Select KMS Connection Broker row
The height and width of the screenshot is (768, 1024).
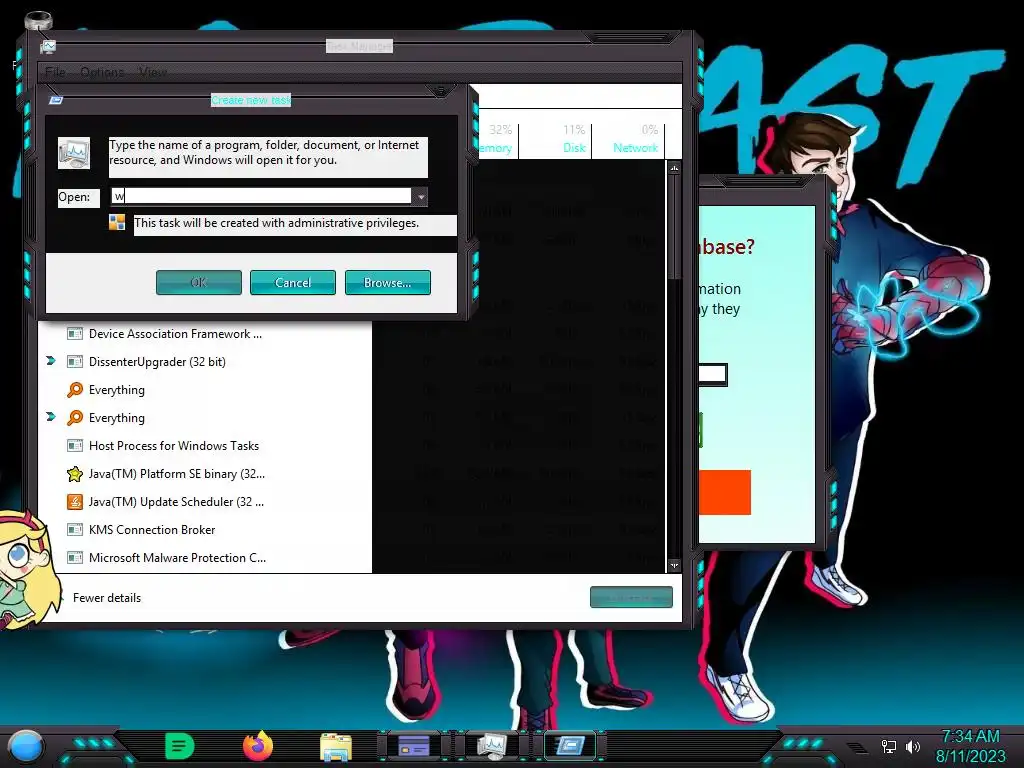coord(206,530)
